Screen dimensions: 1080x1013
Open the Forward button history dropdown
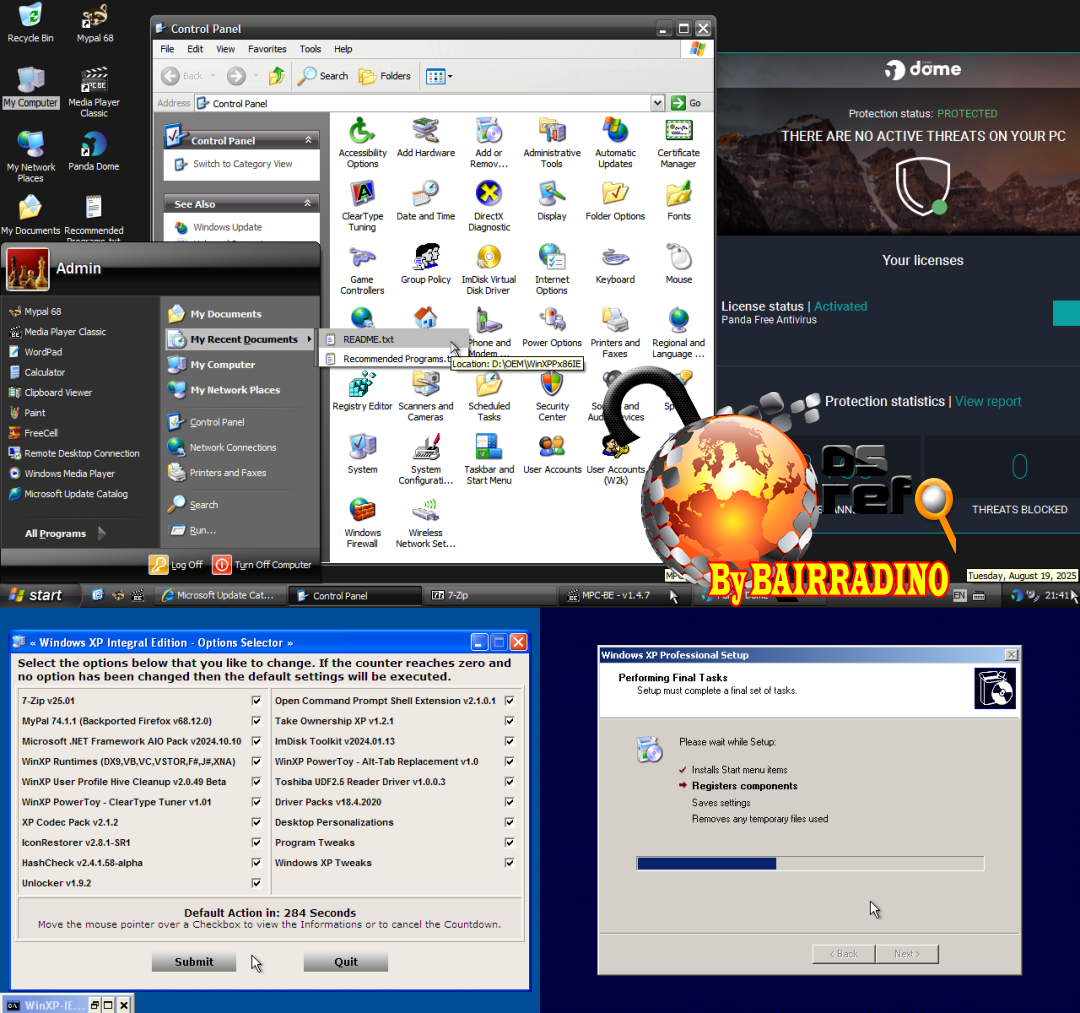click(256, 76)
